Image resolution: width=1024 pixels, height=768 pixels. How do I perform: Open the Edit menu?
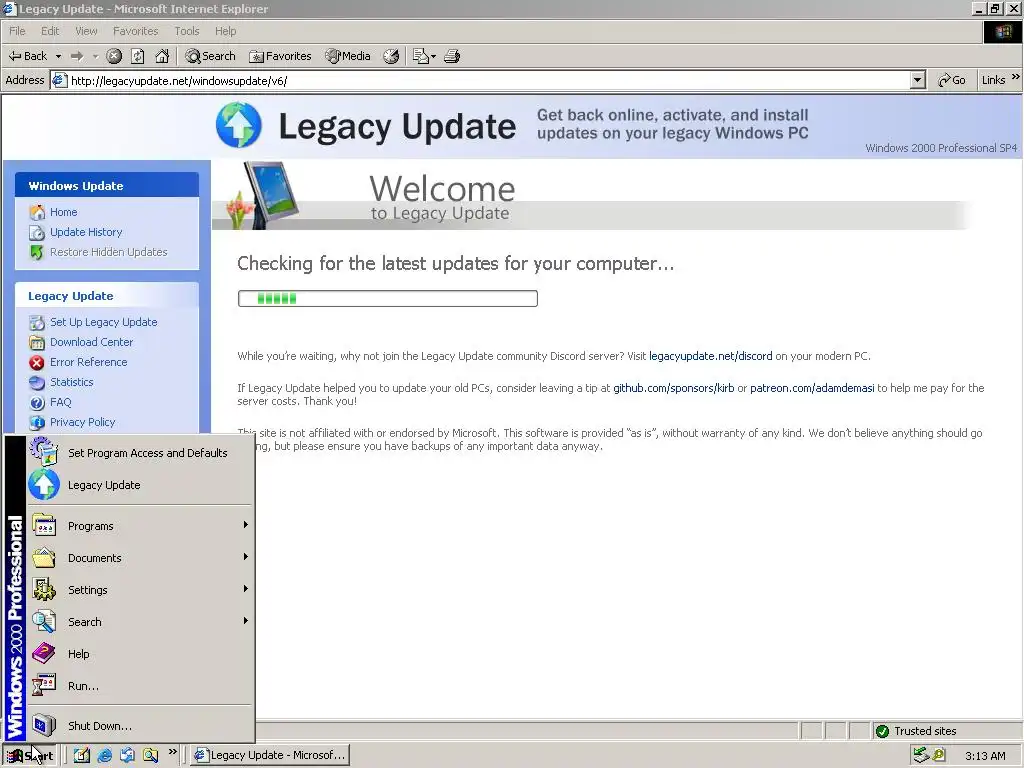click(x=50, y=31)
